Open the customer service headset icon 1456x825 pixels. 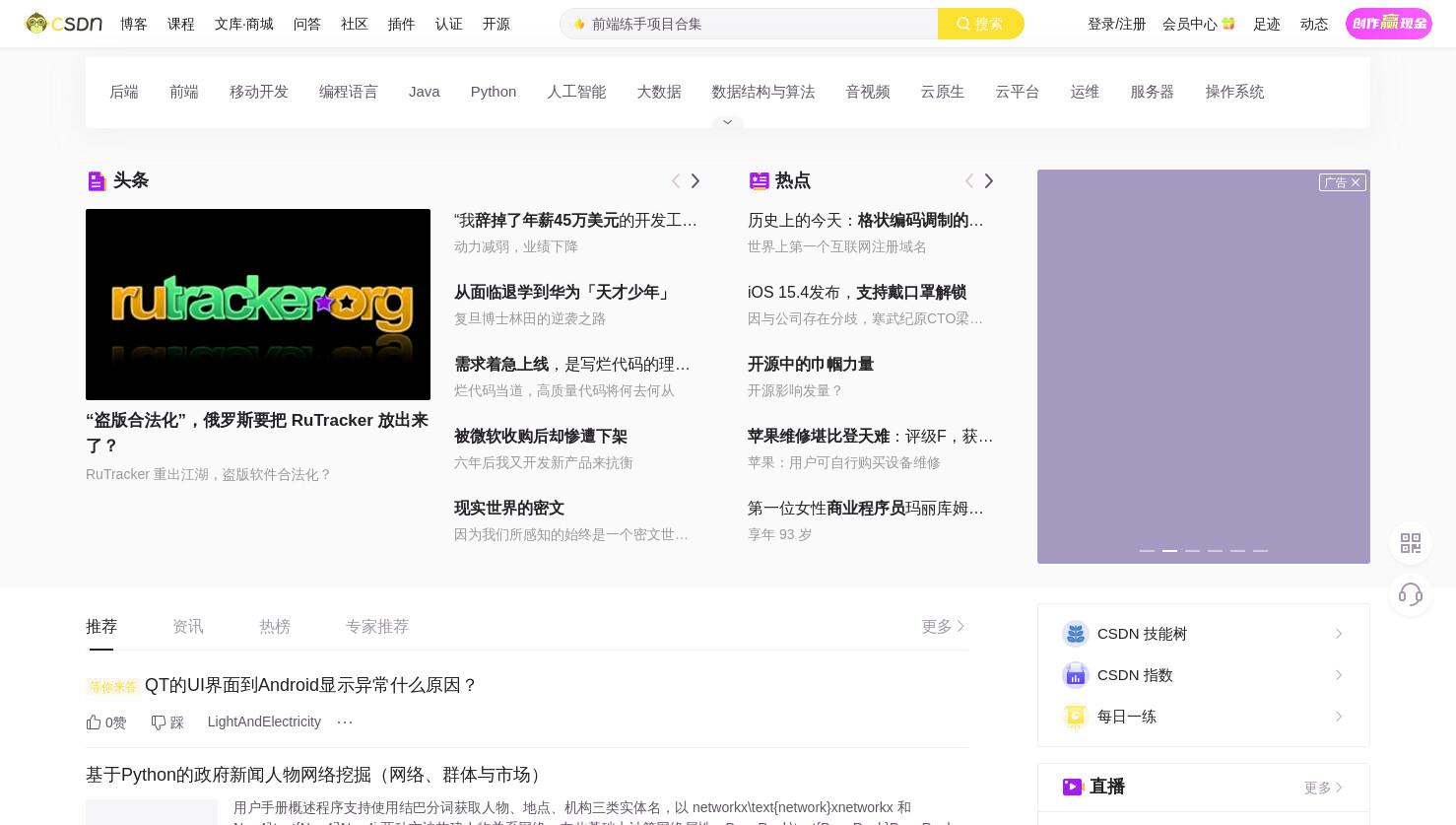coord(1411,594)
